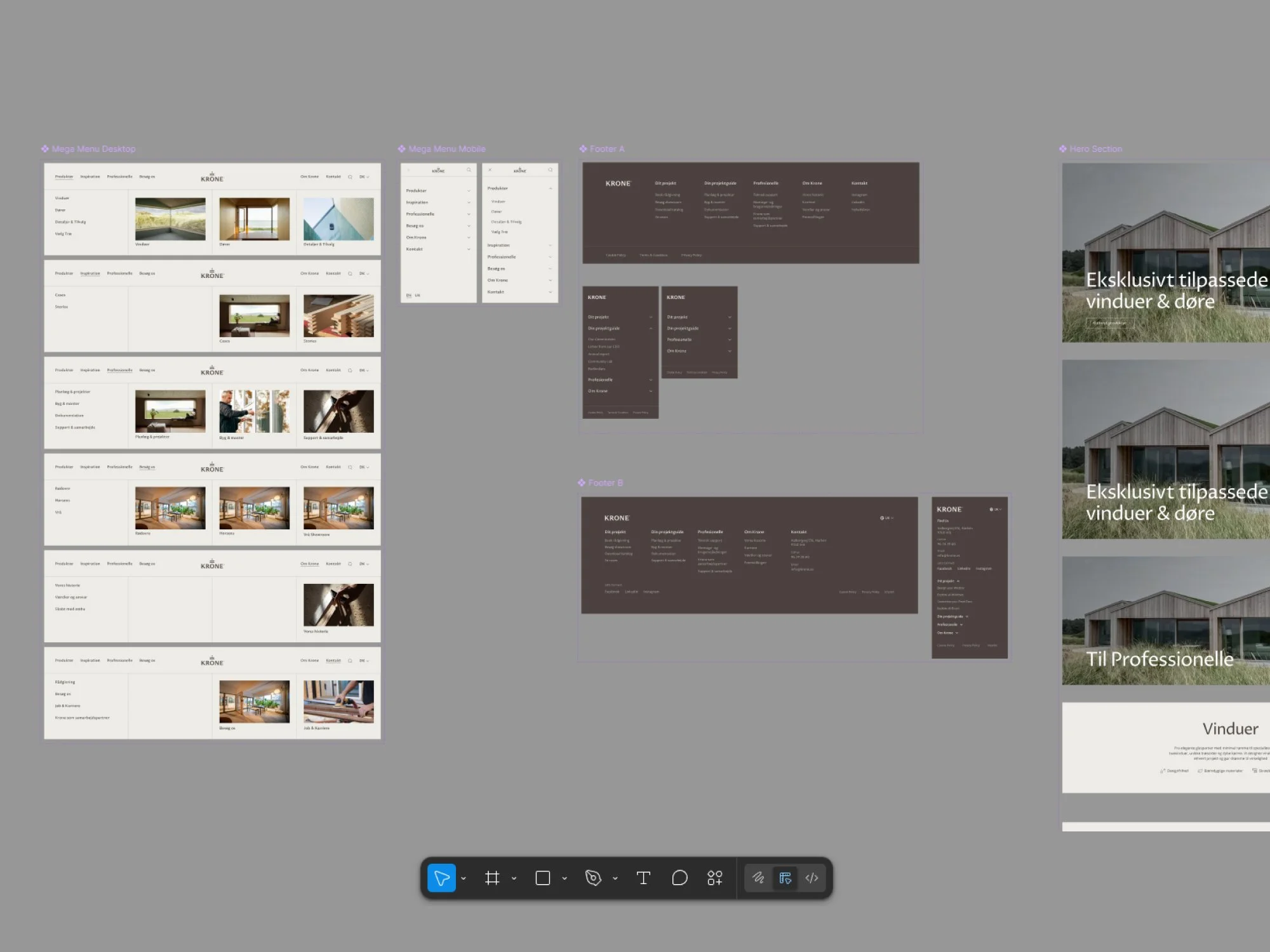Expand shape tools dropdown
This screenshot has height=952, width=1270.
565,879
